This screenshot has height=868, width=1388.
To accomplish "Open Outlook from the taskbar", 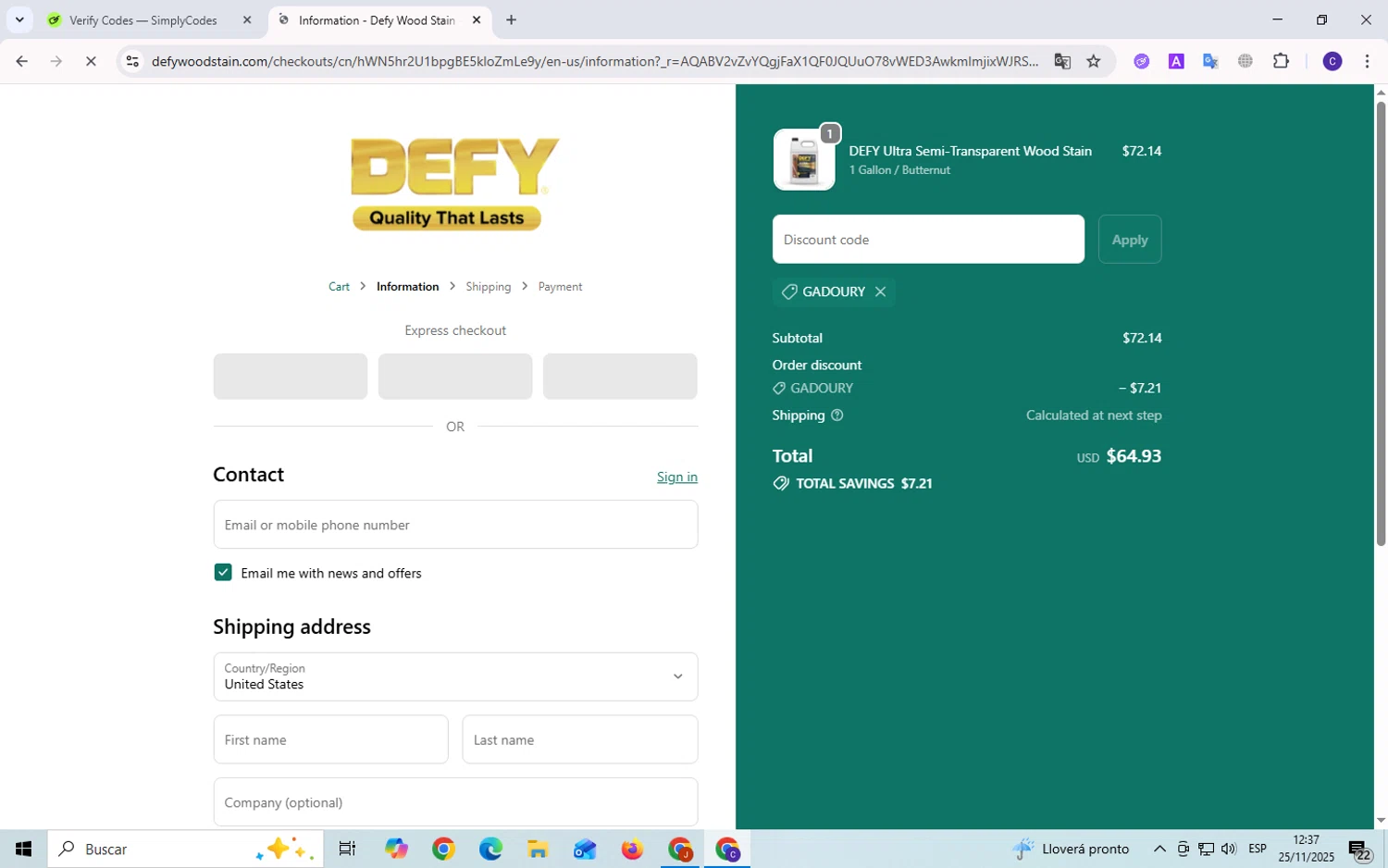I will pyautogui.click(x=585, y=849).
